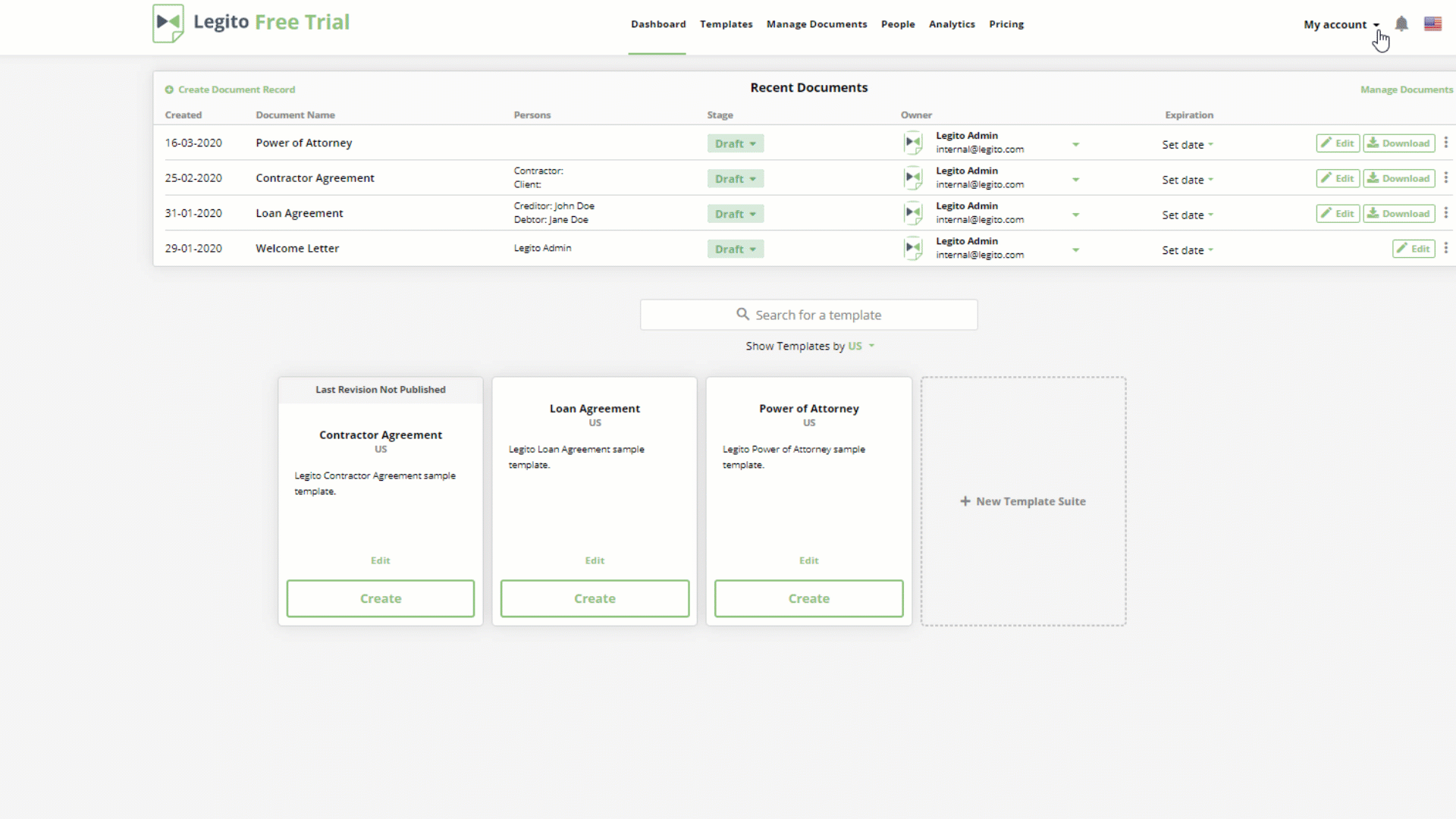Open Set date for Power of Attorney
The width and height of the screenshot is (1456, 819).
point(1188,144)
